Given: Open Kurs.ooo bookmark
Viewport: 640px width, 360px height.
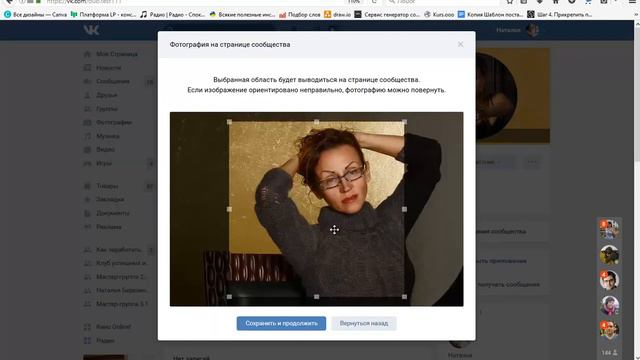Looking at the screenshot, I should coord(439,14).
